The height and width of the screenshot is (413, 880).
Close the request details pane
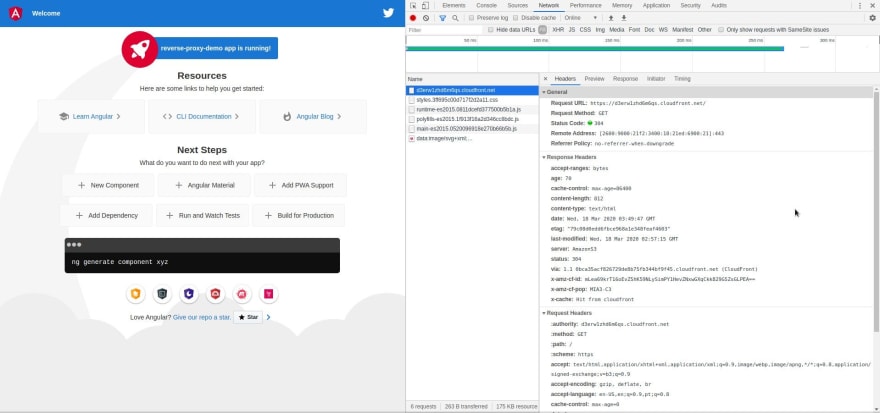pos(546,79)
